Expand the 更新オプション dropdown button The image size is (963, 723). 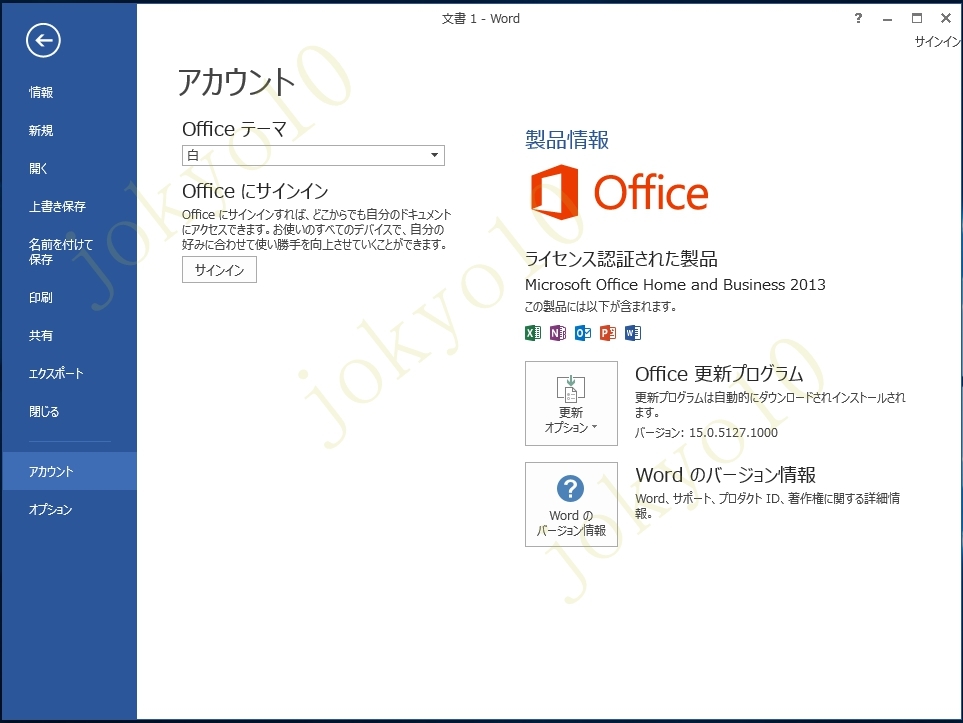571,403
